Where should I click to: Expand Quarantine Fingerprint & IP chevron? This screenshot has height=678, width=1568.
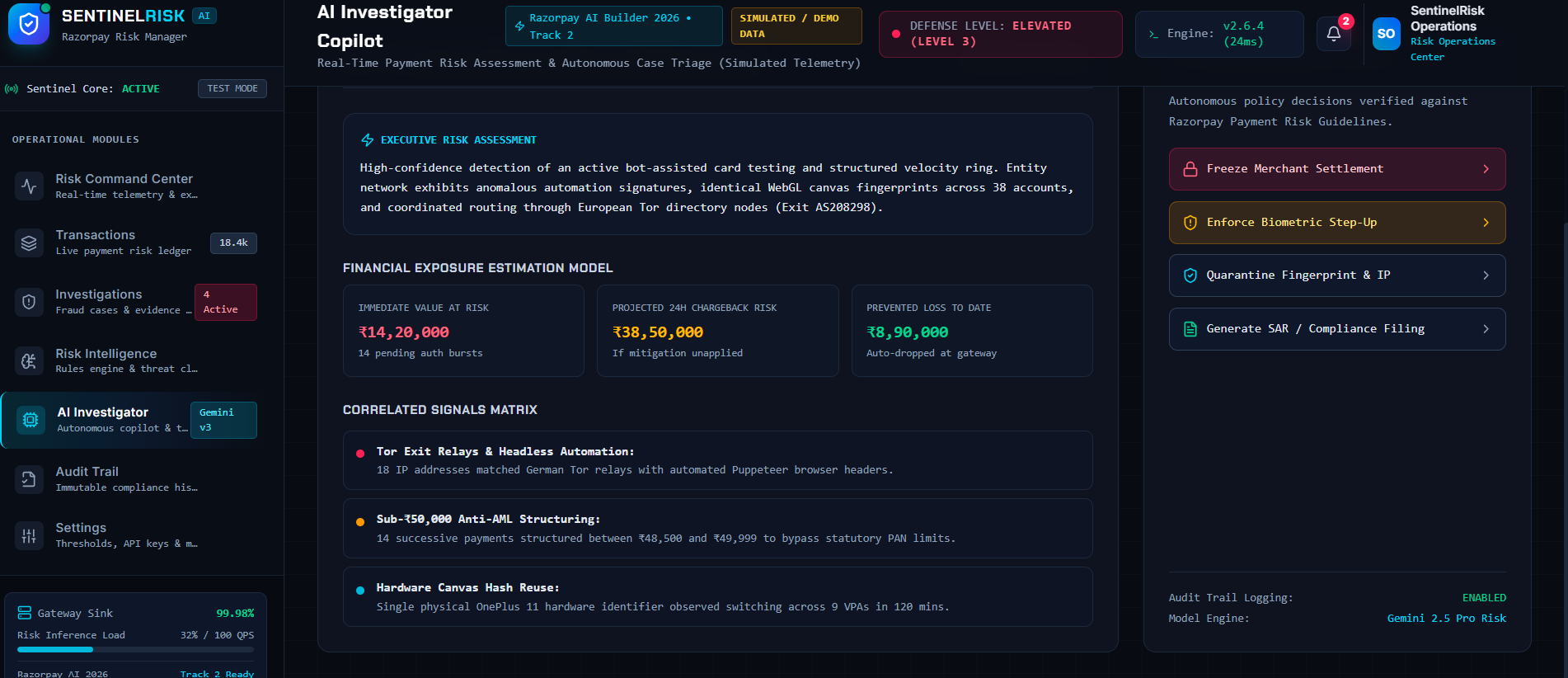click(1486, 275)
